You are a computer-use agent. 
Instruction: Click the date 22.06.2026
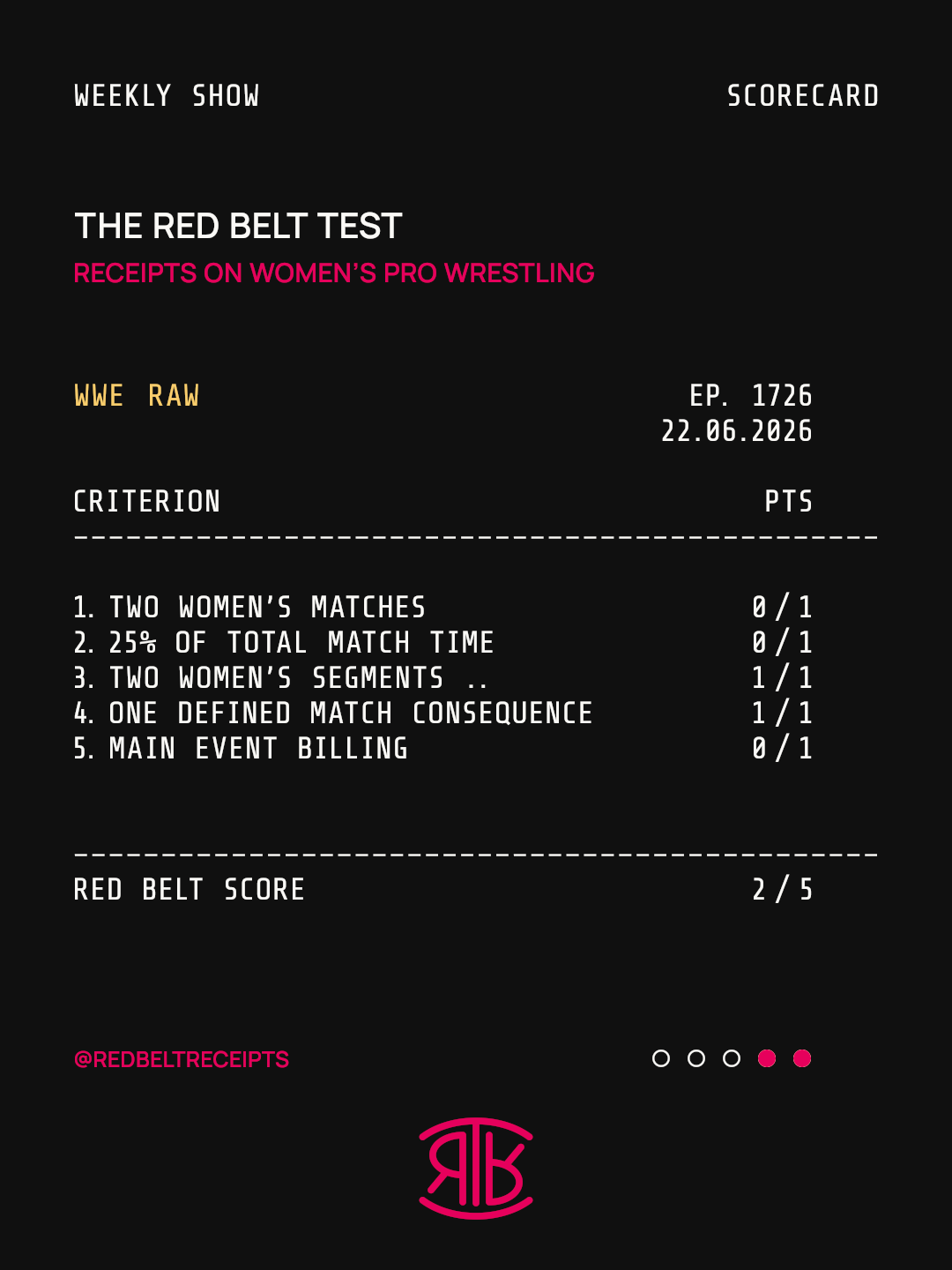coord(737,431)
